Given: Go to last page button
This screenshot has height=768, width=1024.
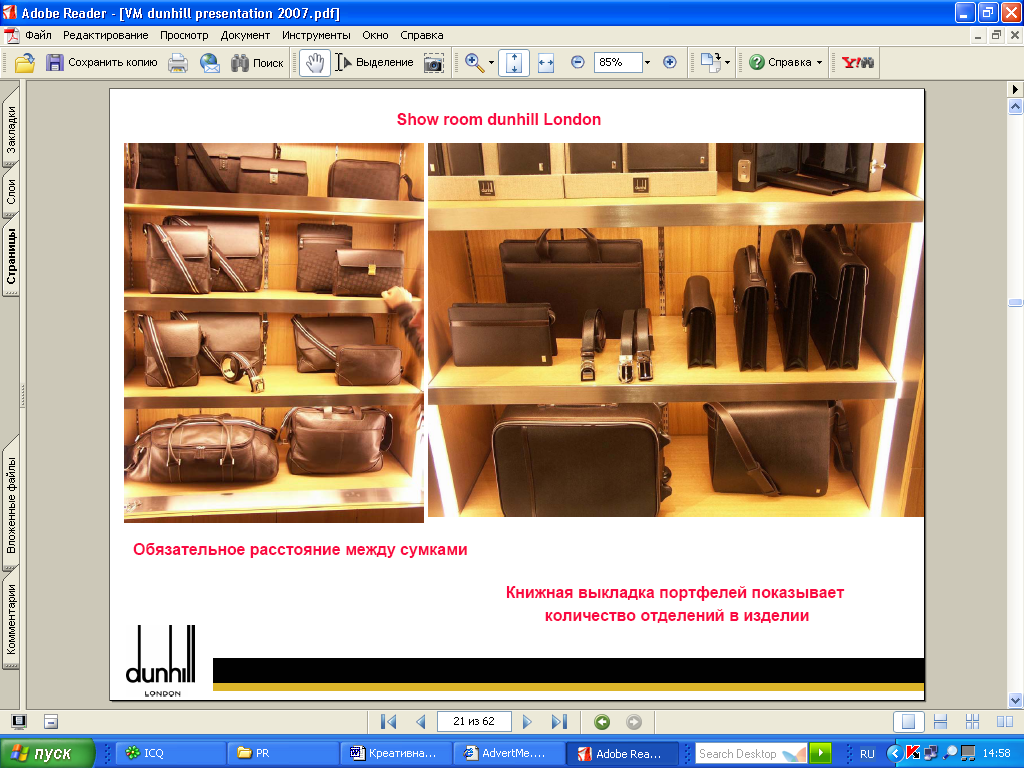Looking at the screenshot, I should tap(559, 722).
